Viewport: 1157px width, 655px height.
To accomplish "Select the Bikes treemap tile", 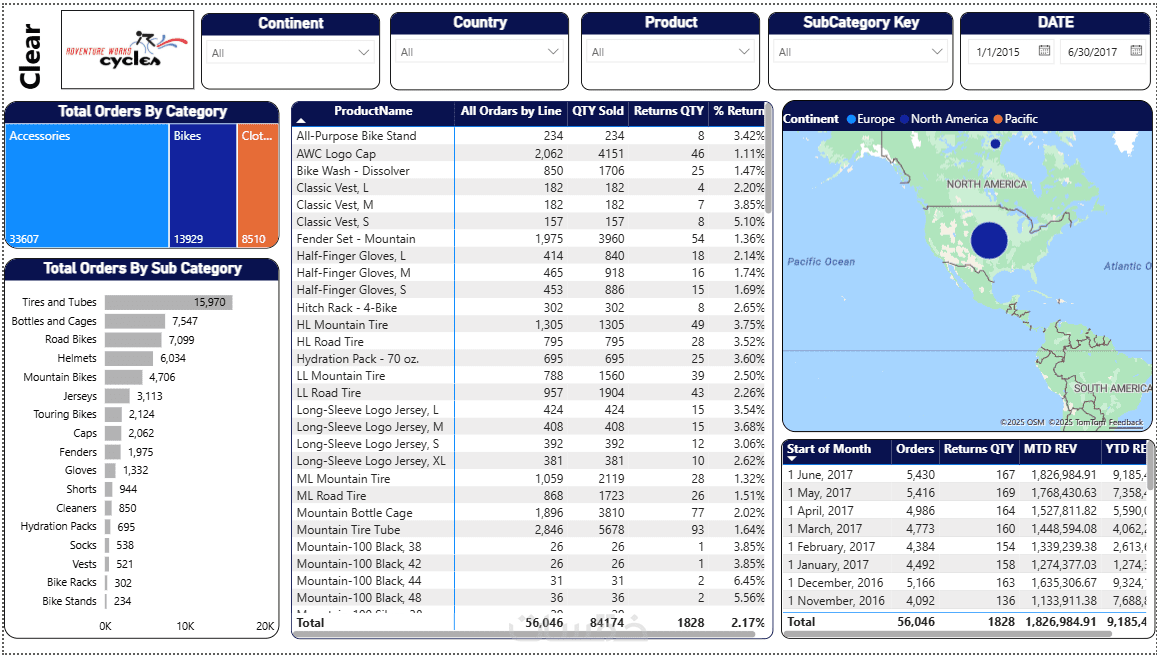I will (203, 186).
